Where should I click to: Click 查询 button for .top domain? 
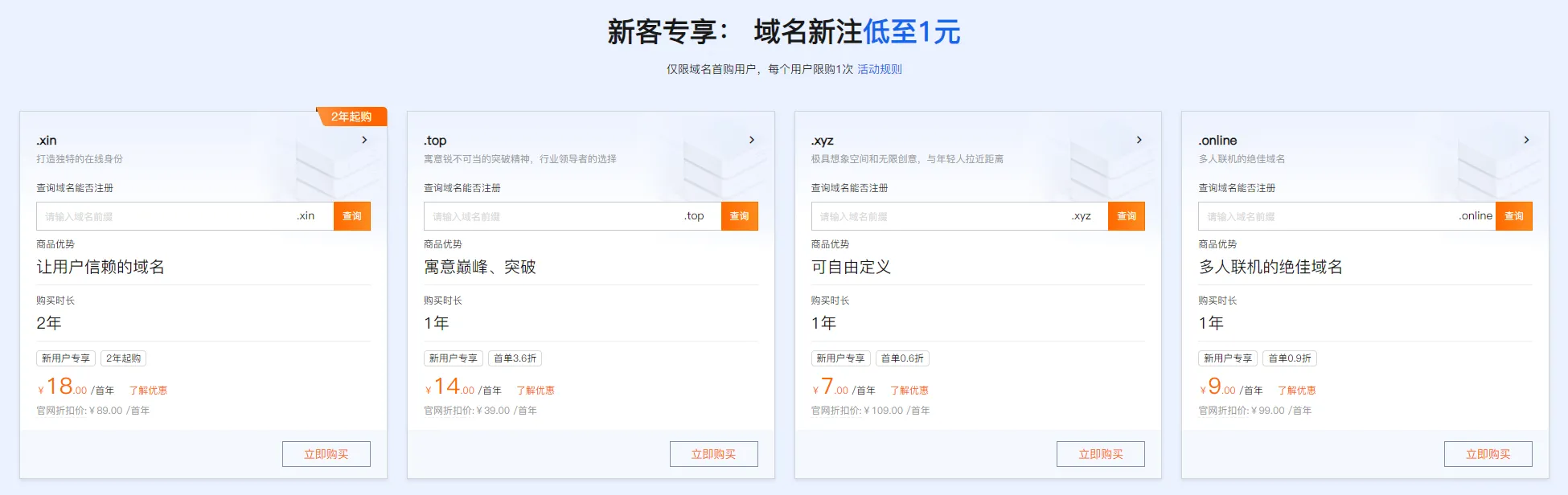click(x=740, y=216)
